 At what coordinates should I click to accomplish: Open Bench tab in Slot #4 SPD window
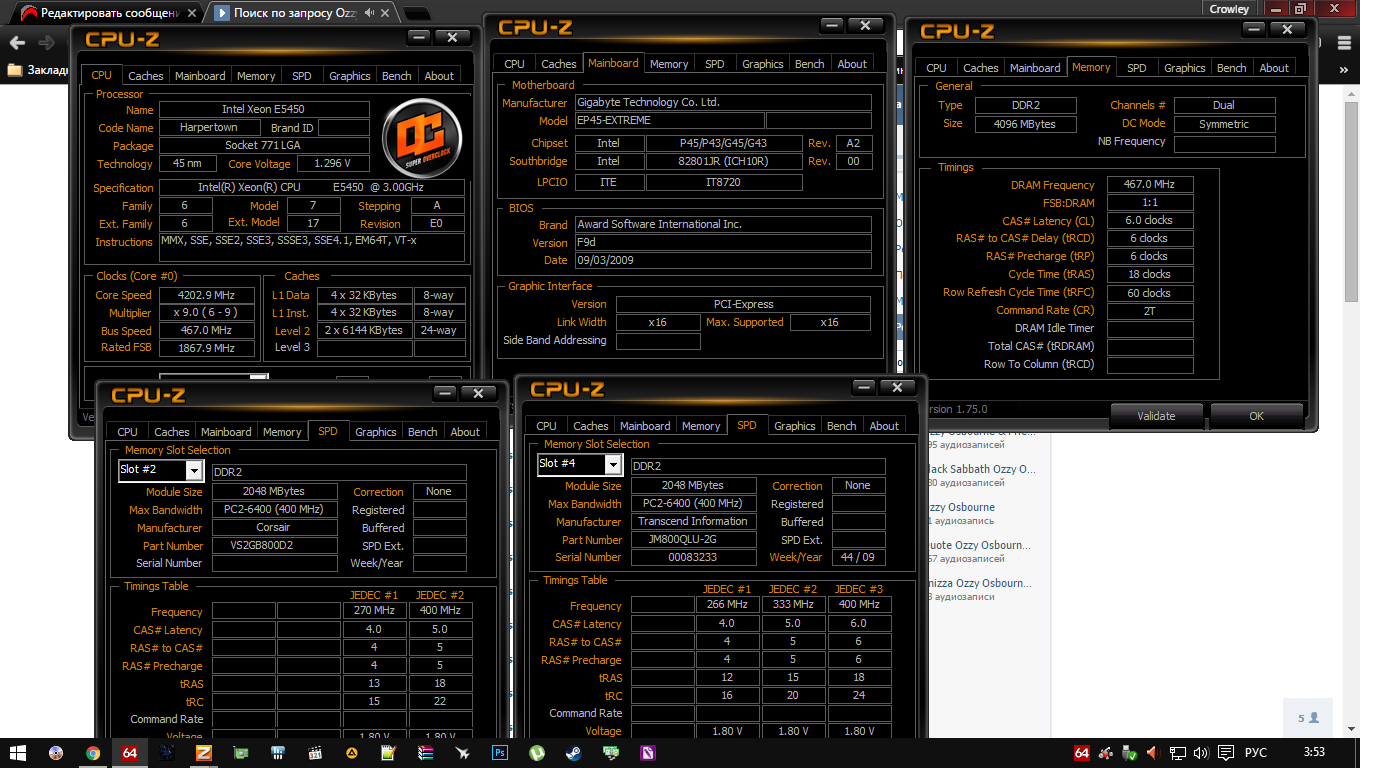point(842,426)
